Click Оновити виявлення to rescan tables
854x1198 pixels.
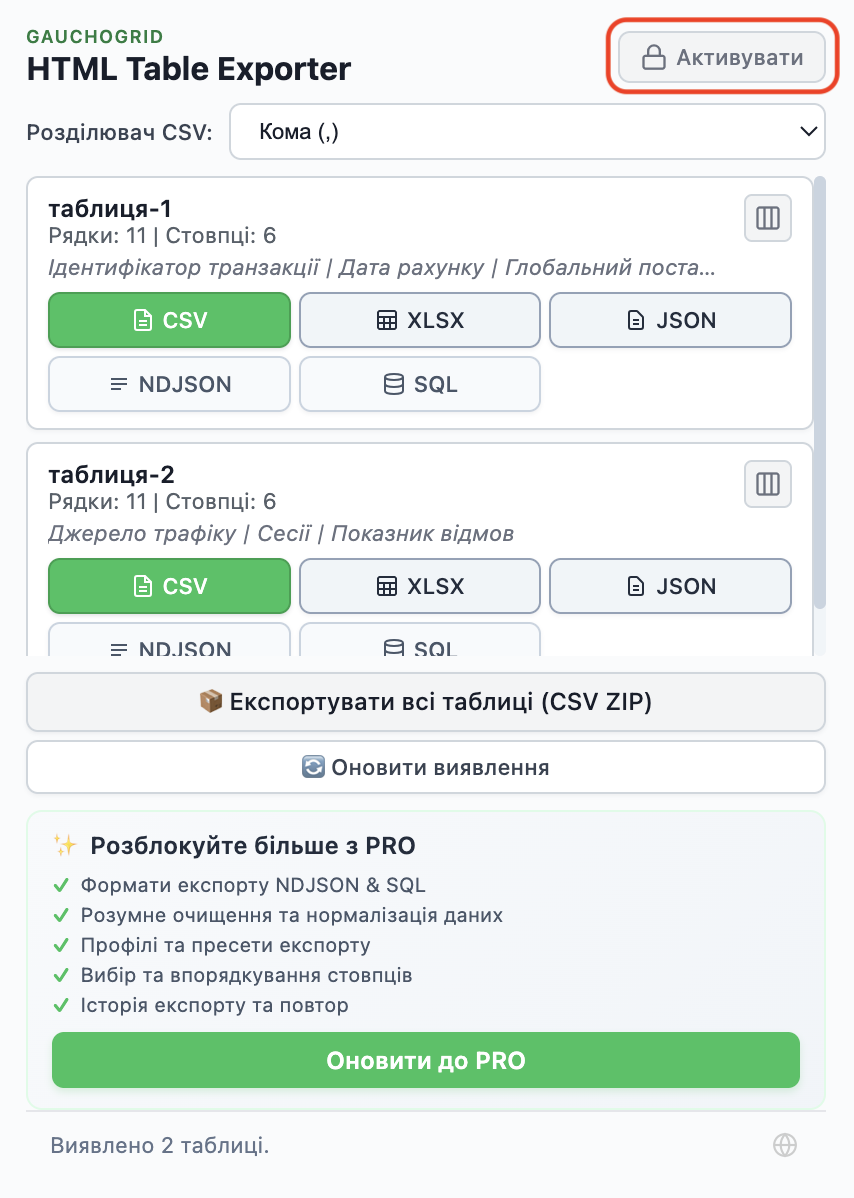click(426, 766)
